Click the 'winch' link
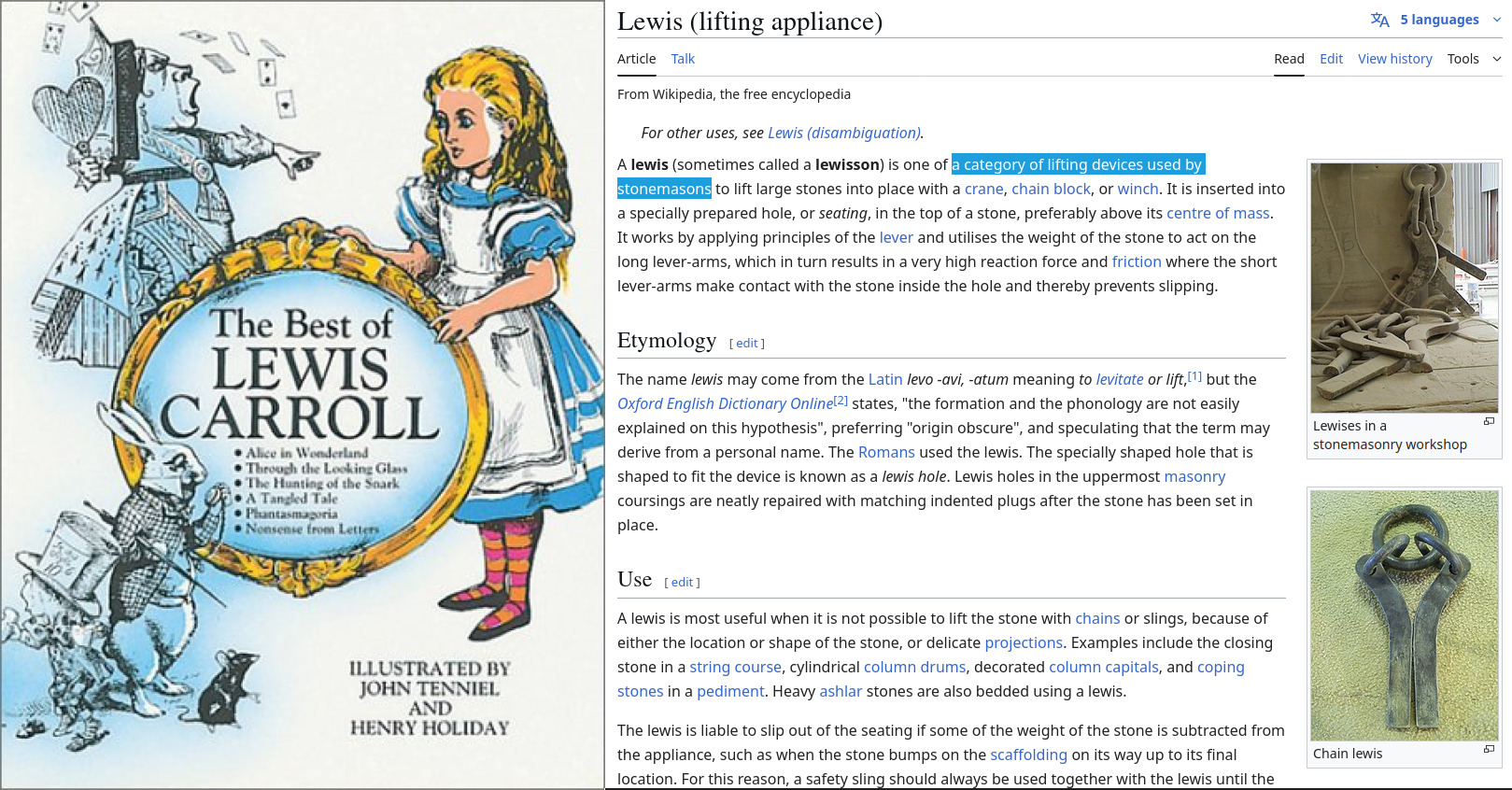This screenshot has height=790, width=1512. [x=1138, y=189]
